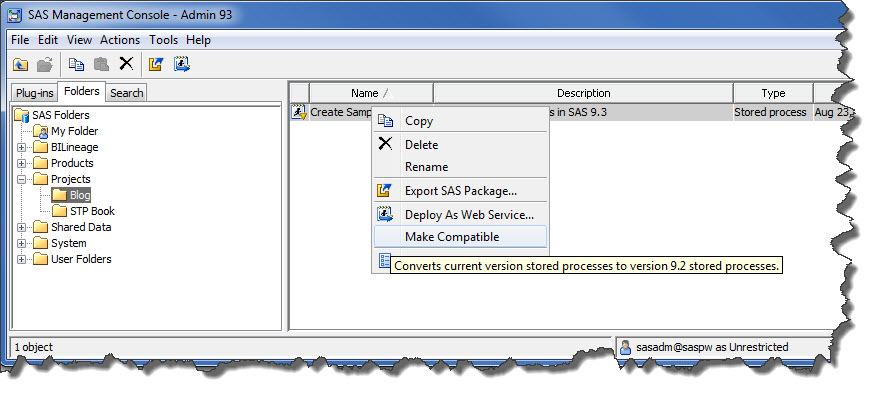
Task: Click the 'Stored process' type cell
Action: 770,112
